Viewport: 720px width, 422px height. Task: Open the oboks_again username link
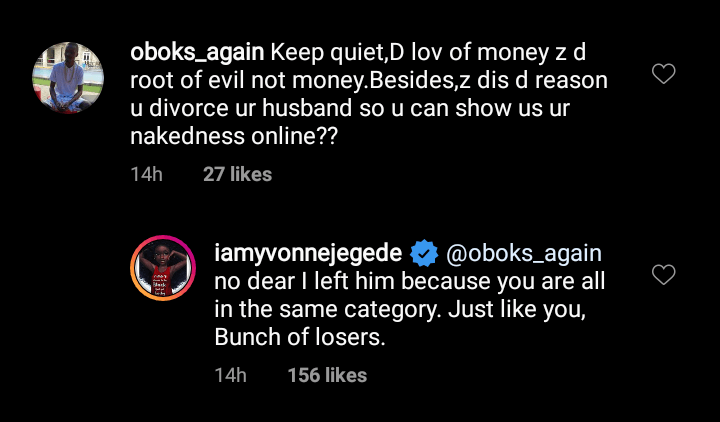[199, 51]
